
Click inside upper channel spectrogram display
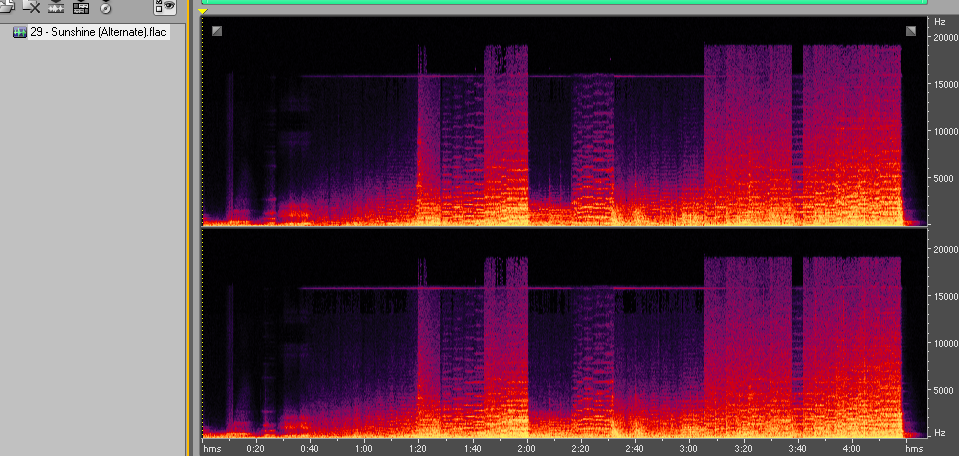(x=564, y=121)
